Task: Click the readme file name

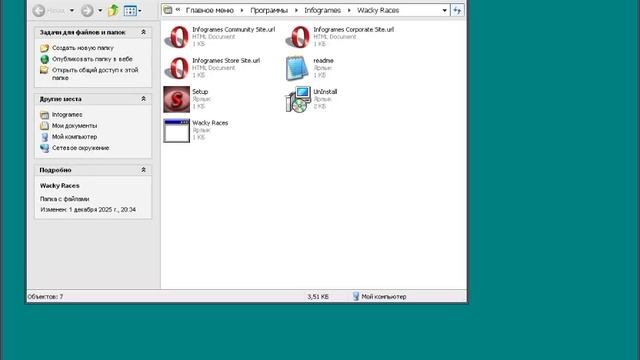Action: click(323, 60)
